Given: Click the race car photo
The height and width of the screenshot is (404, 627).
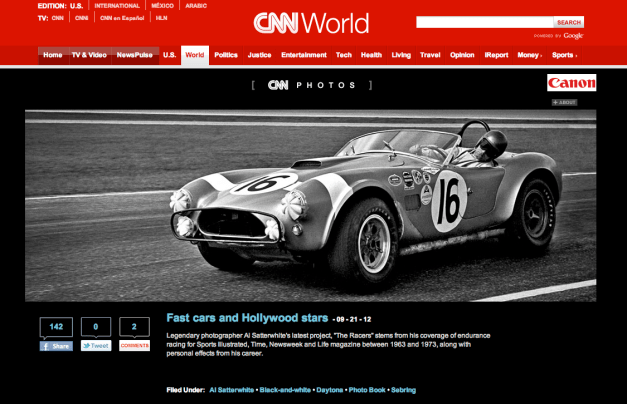Looking at the screenshot, I should 310,205.
